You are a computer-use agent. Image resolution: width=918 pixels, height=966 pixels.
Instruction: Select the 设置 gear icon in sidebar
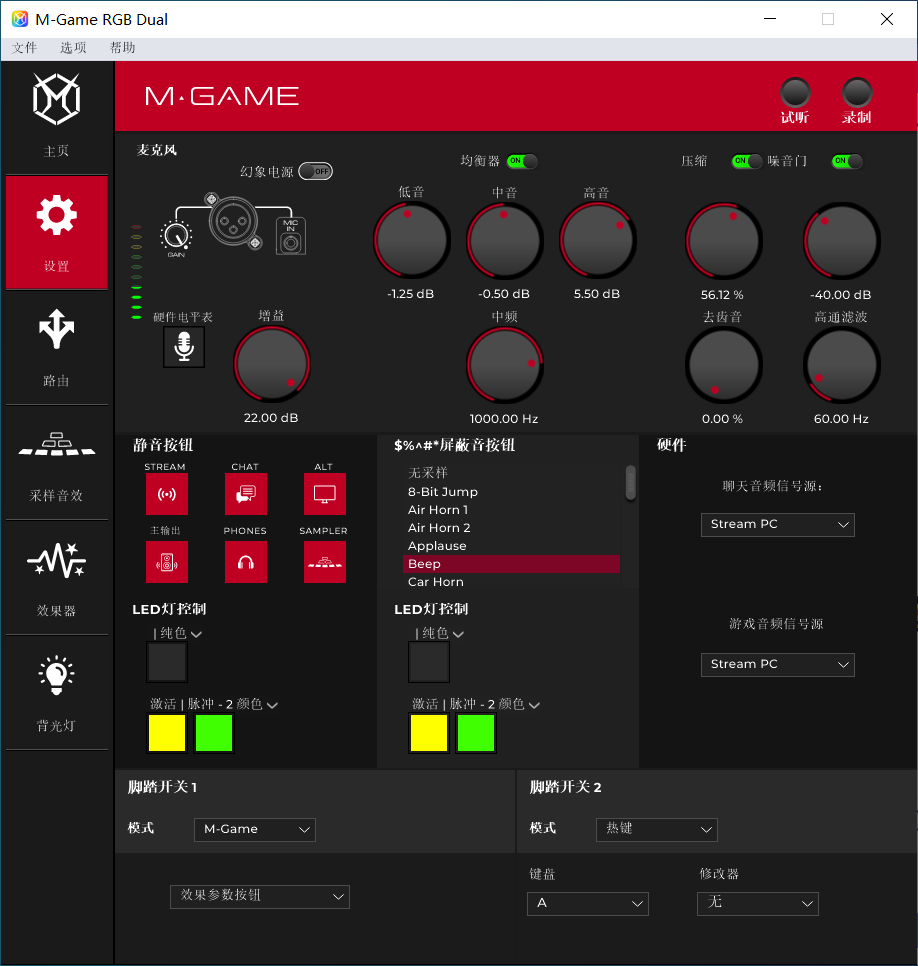point(57,215)
